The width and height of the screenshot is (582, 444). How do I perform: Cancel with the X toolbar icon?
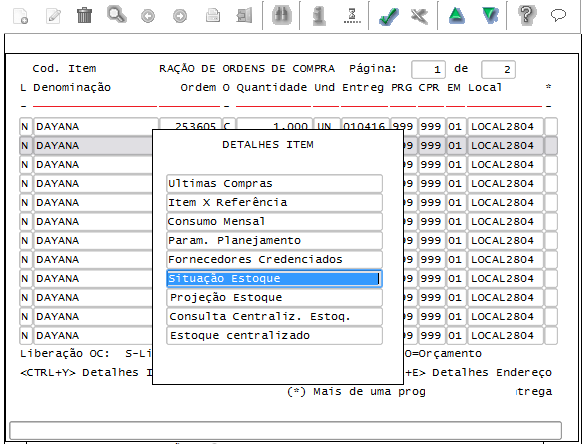coord(419,16)
